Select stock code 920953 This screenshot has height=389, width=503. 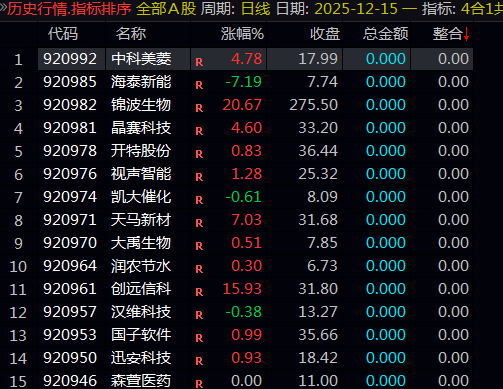pos(70,335)
